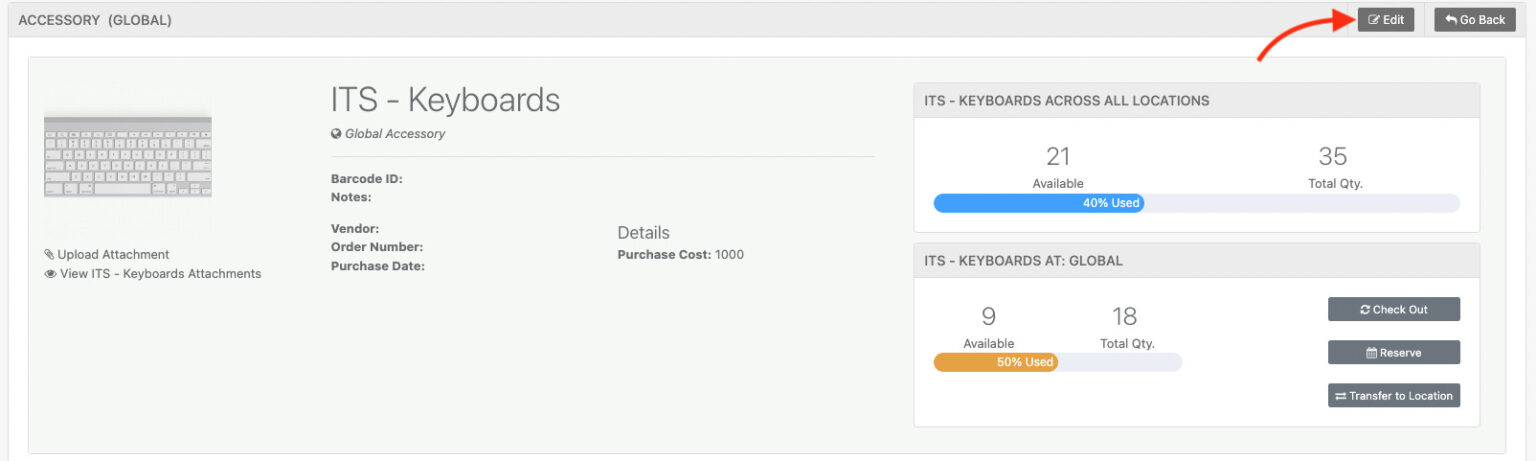Click the orange 50% Used progress bar
The width and height of the screenshot is (1536, 461).
[996, 362]
